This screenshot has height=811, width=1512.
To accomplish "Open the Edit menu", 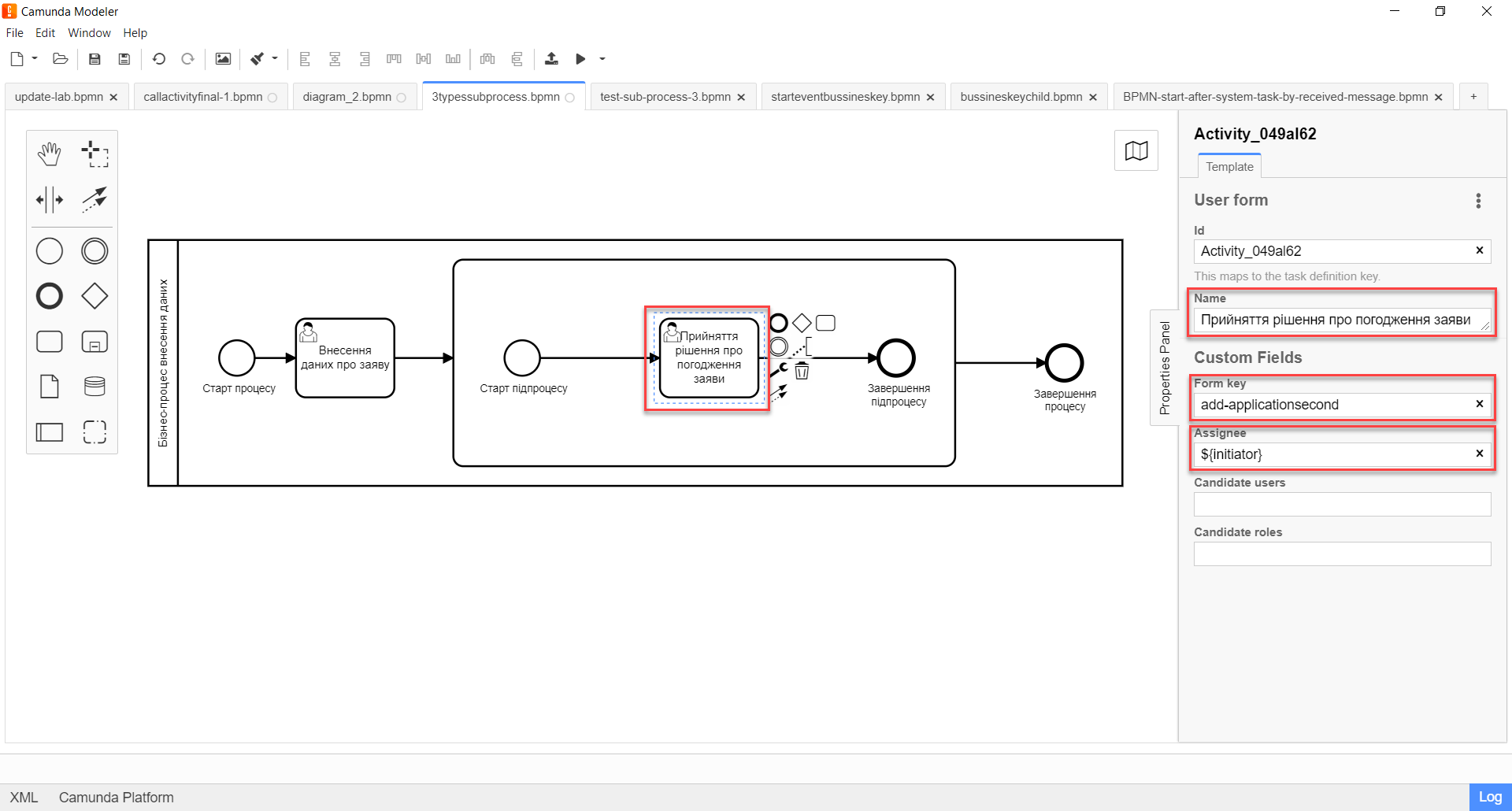I will (45, 33).
